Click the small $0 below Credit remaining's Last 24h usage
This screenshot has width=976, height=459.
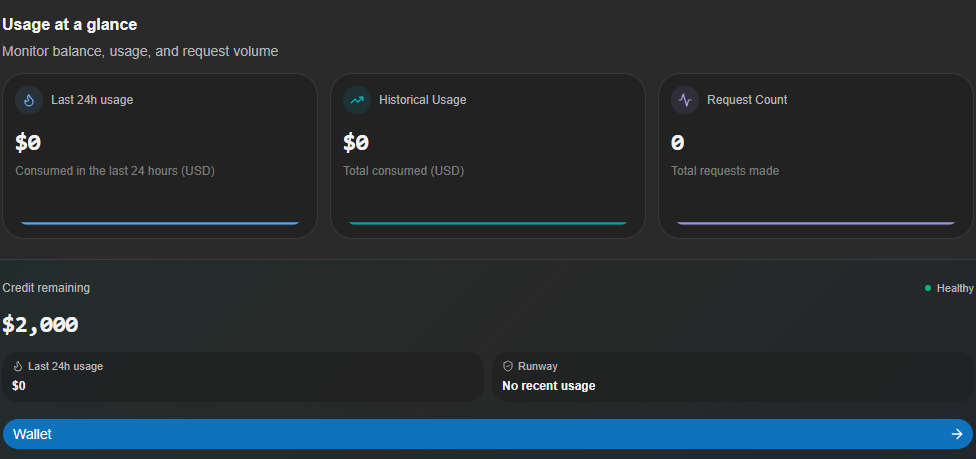pyautogui.click(x=19, y=386)
